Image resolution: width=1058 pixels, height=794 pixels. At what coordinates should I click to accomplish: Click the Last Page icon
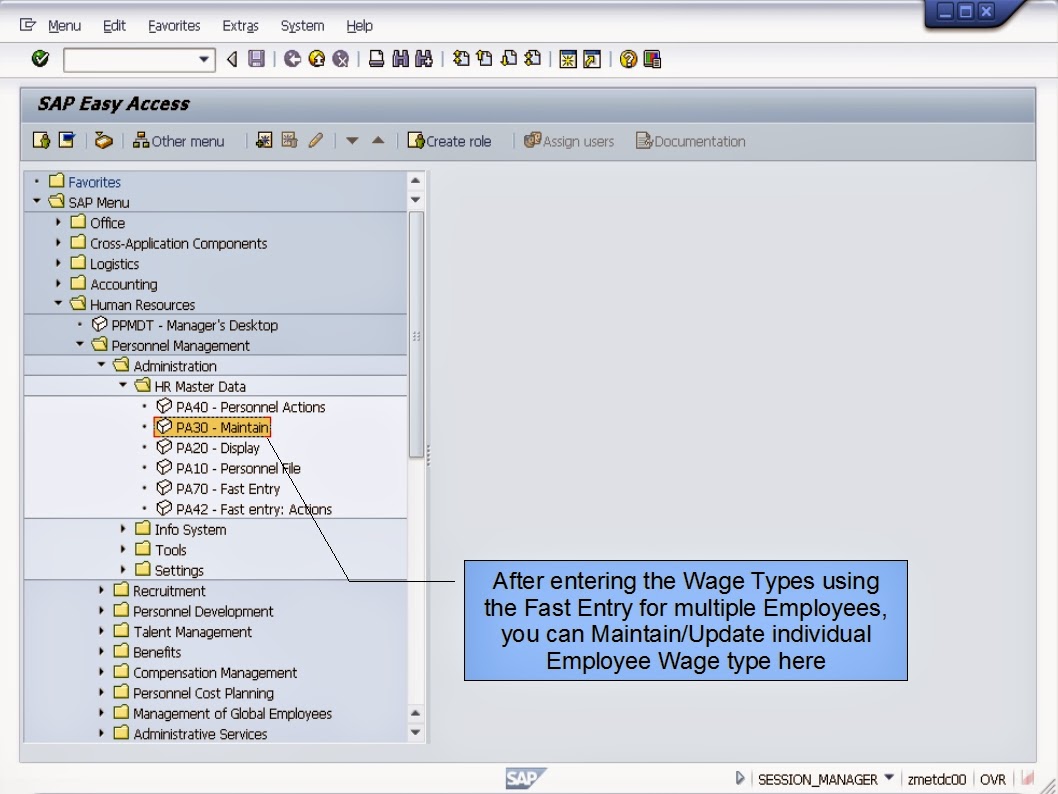click(x=532, y=59)
